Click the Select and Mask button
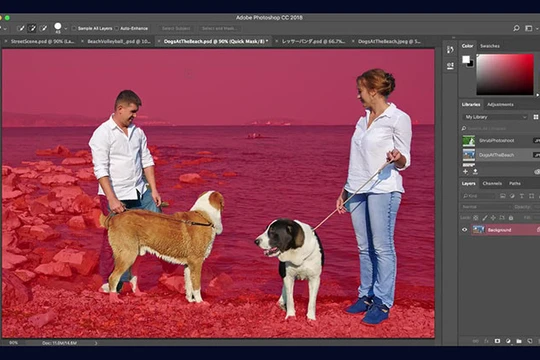Image resolution: width=540 pixels, height=360 pixels. pos(219,28)
